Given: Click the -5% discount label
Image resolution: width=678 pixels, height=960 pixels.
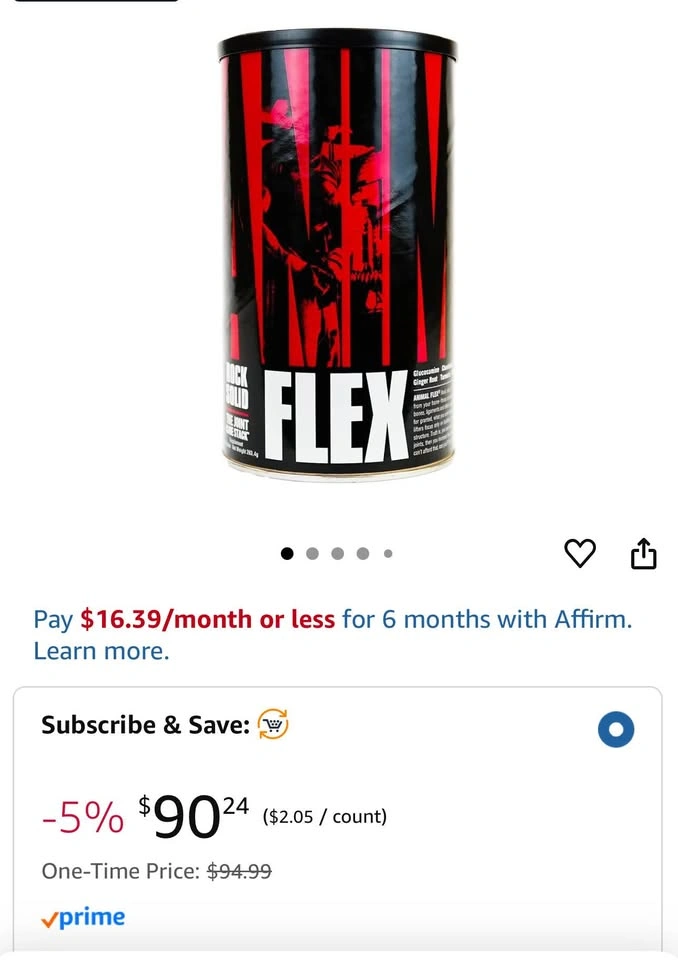Looking at the screenshot, I should tap(83, 818).
